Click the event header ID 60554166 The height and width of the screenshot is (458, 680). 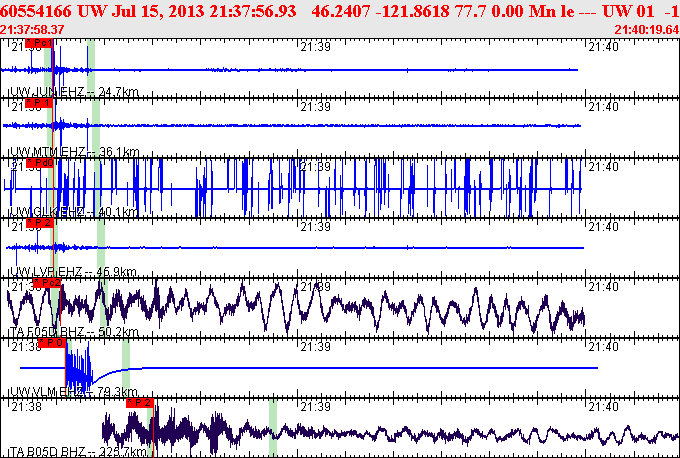36,11
